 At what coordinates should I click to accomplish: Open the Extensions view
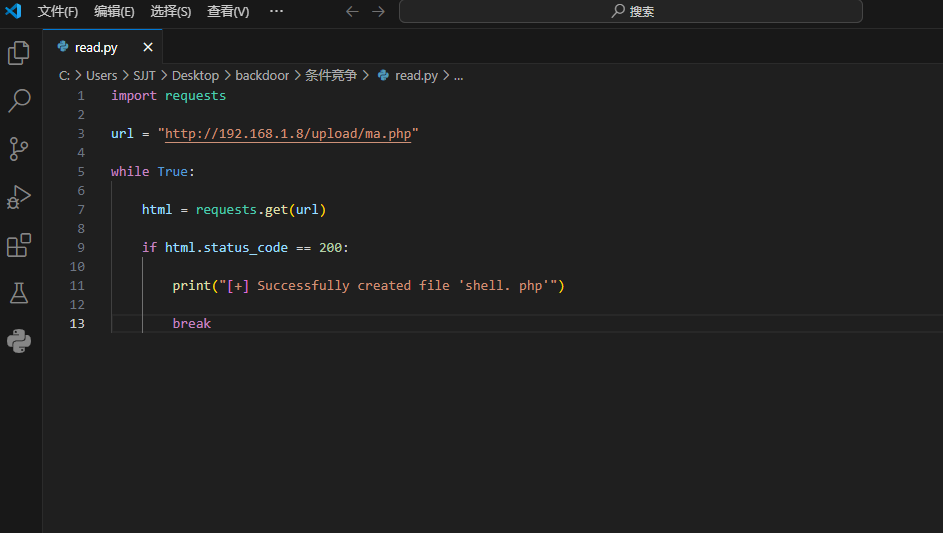pyautogui.click(x=19, y=245)
